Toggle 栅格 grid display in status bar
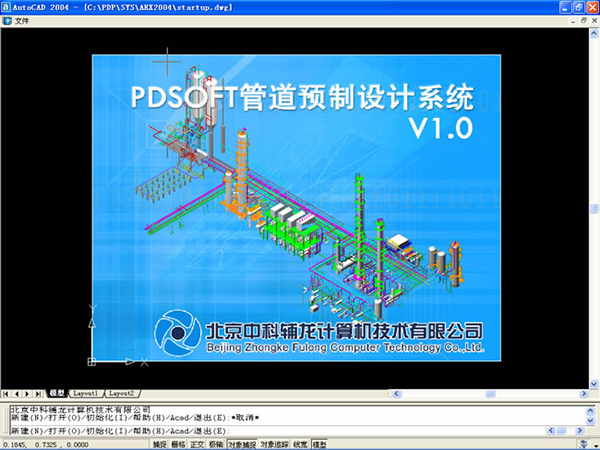This screenshot has width=600, height=450. [178, 444]
